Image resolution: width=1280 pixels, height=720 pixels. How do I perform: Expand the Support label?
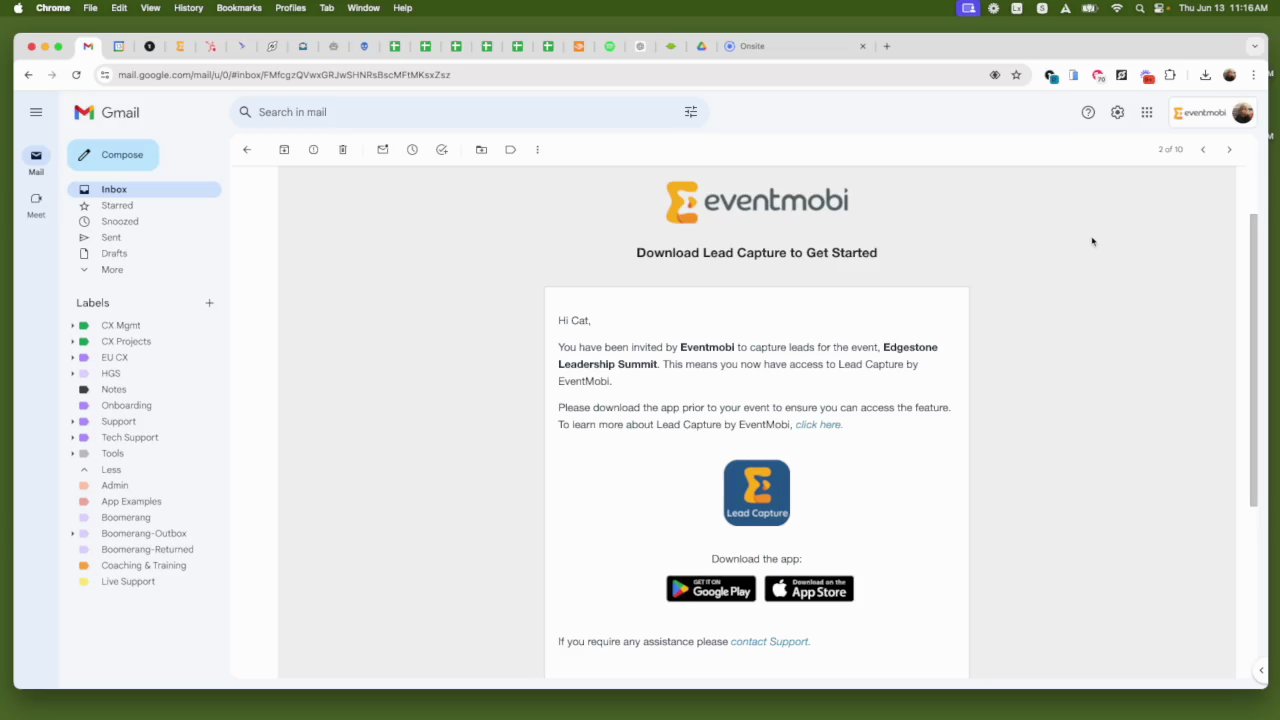point(73,422)
